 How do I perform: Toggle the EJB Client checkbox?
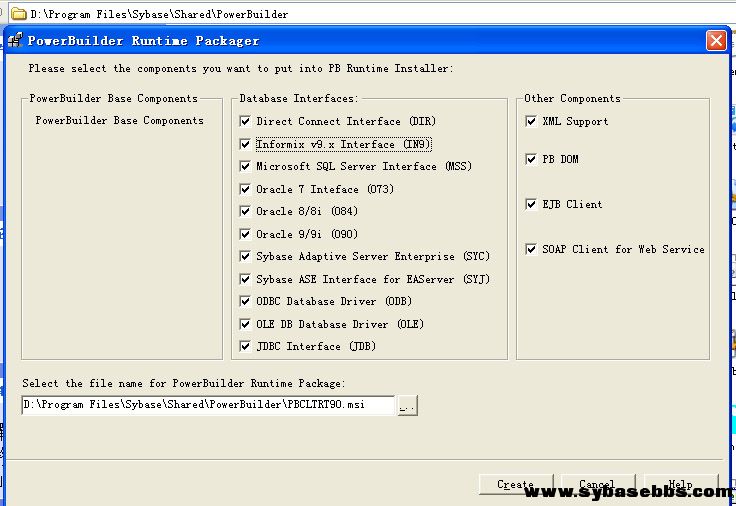(531, 204)
